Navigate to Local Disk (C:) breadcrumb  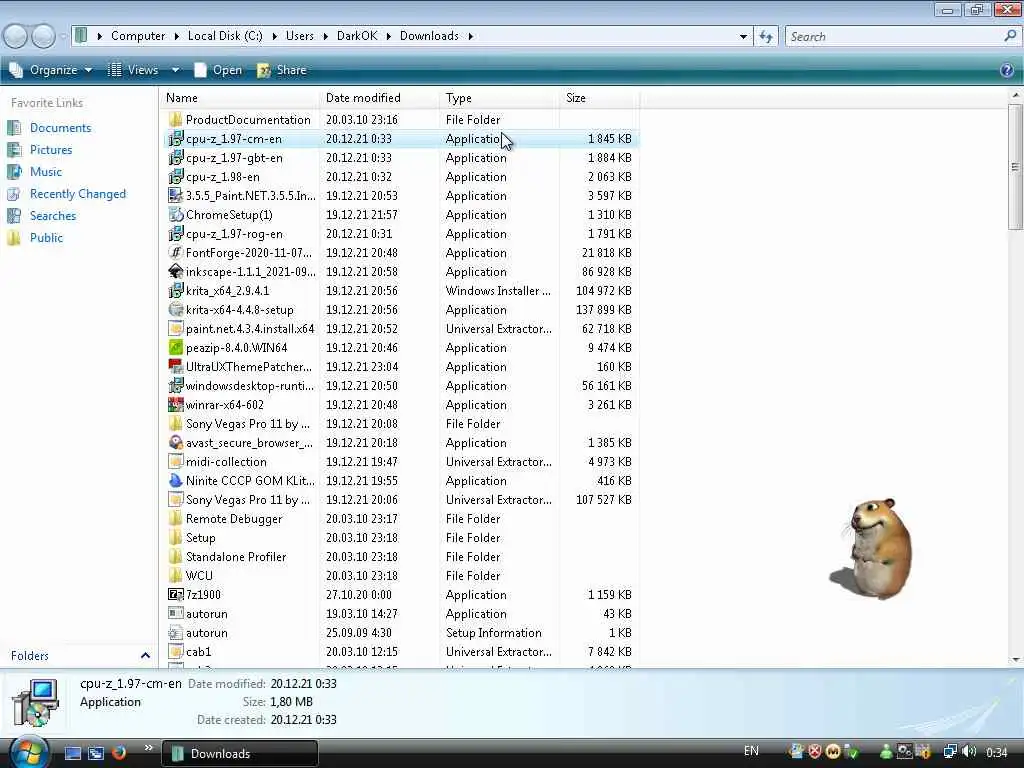[225, 36]
